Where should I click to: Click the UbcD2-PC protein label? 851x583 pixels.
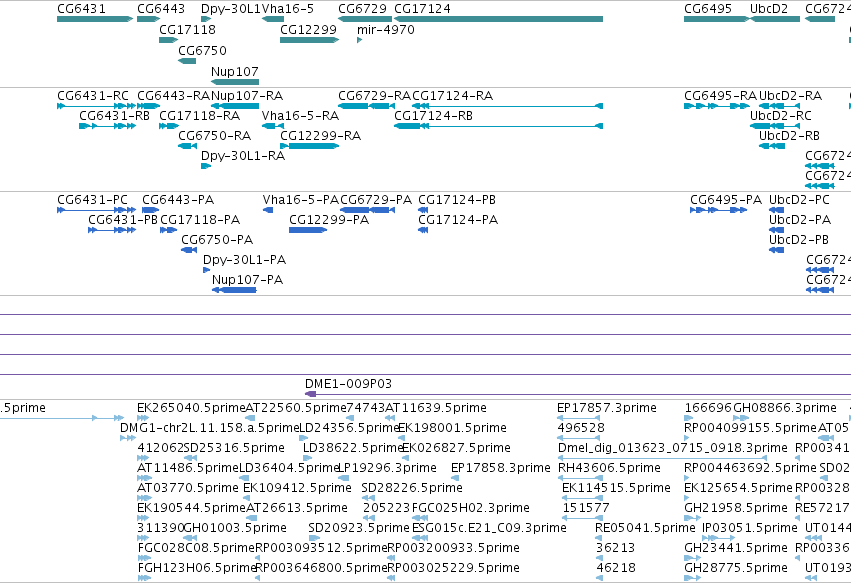799,200
